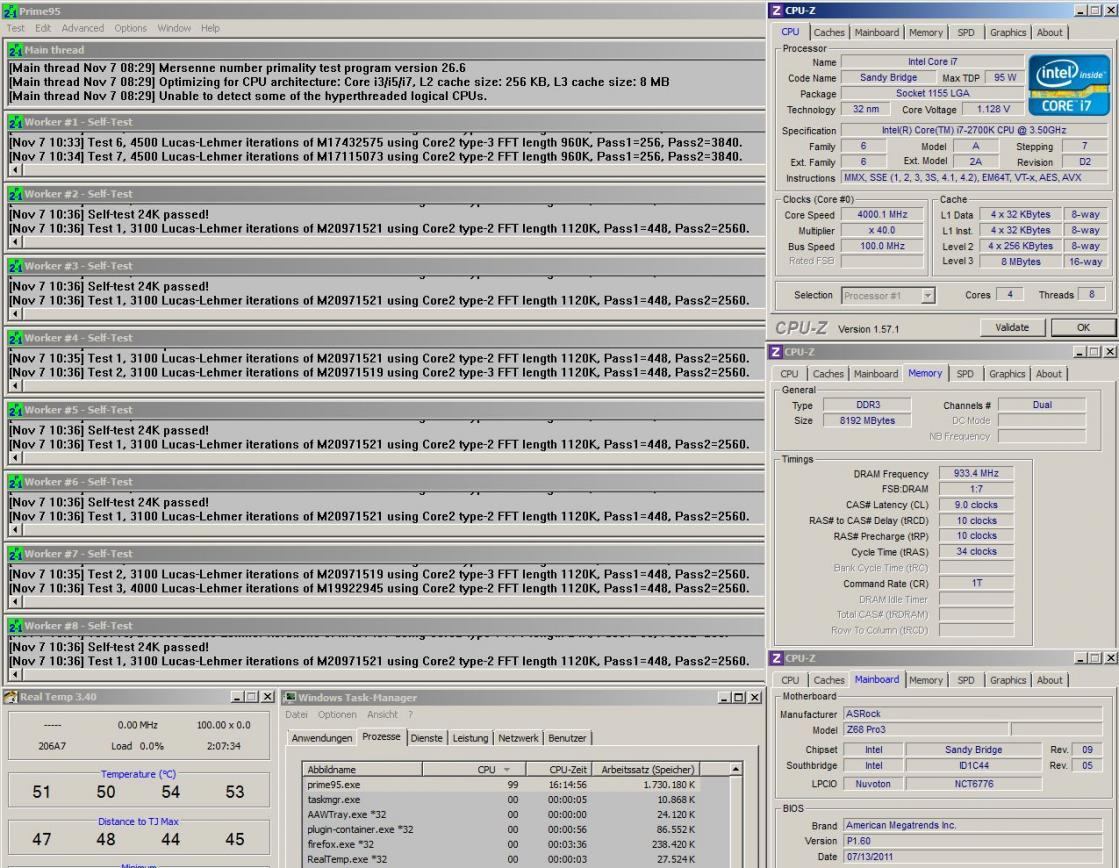Click Worker #8 scroll-left arrow

(16, 675)
